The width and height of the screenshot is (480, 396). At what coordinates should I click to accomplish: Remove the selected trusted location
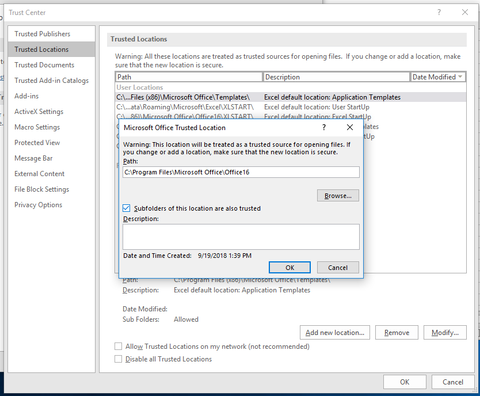[x=397, y=333]
